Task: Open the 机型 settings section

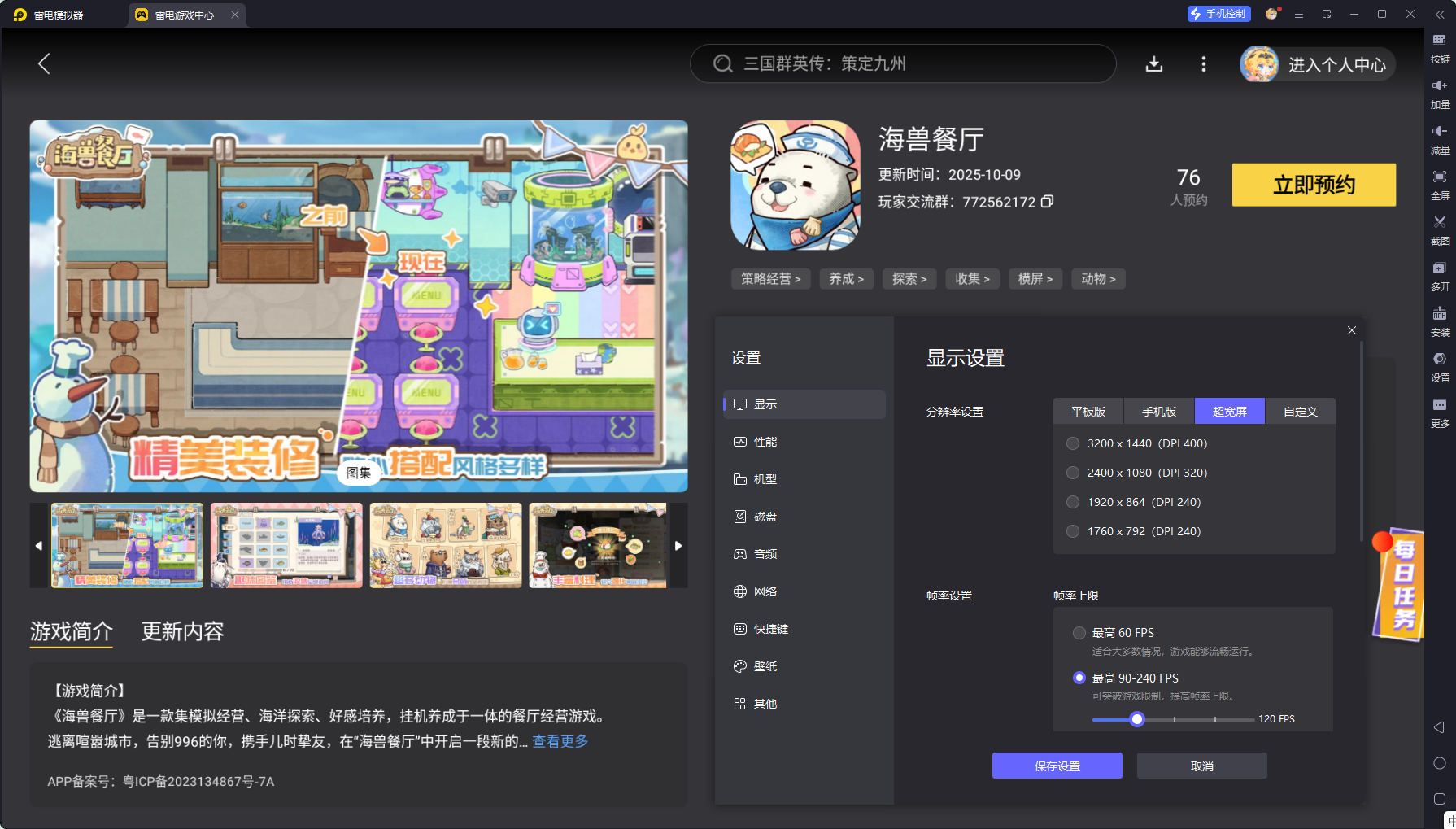Action: coord(804,479)
